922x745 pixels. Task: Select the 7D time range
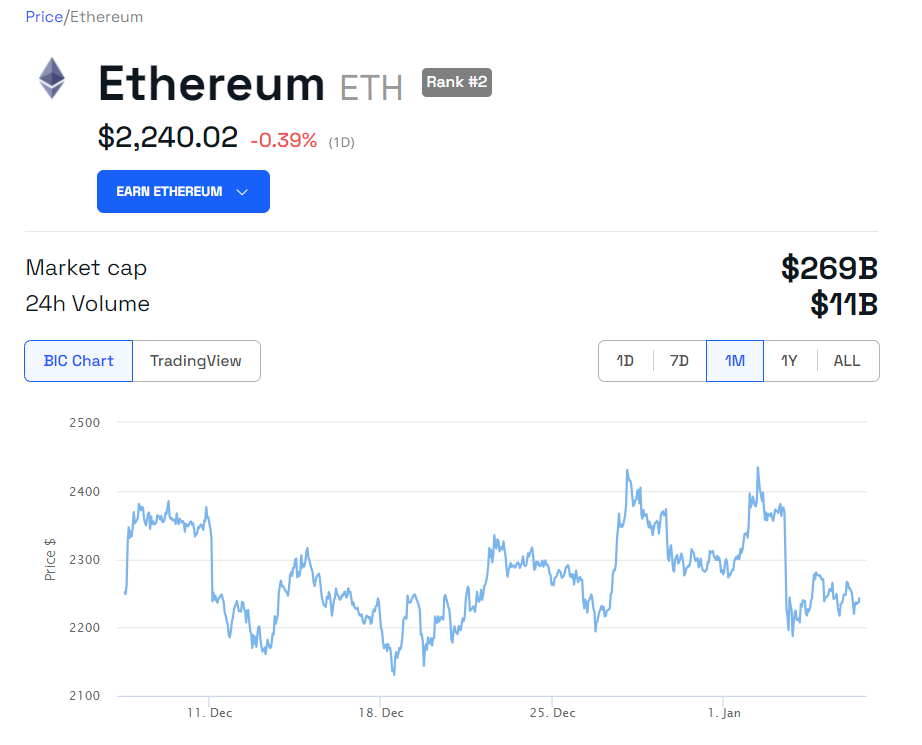[679, 361]
